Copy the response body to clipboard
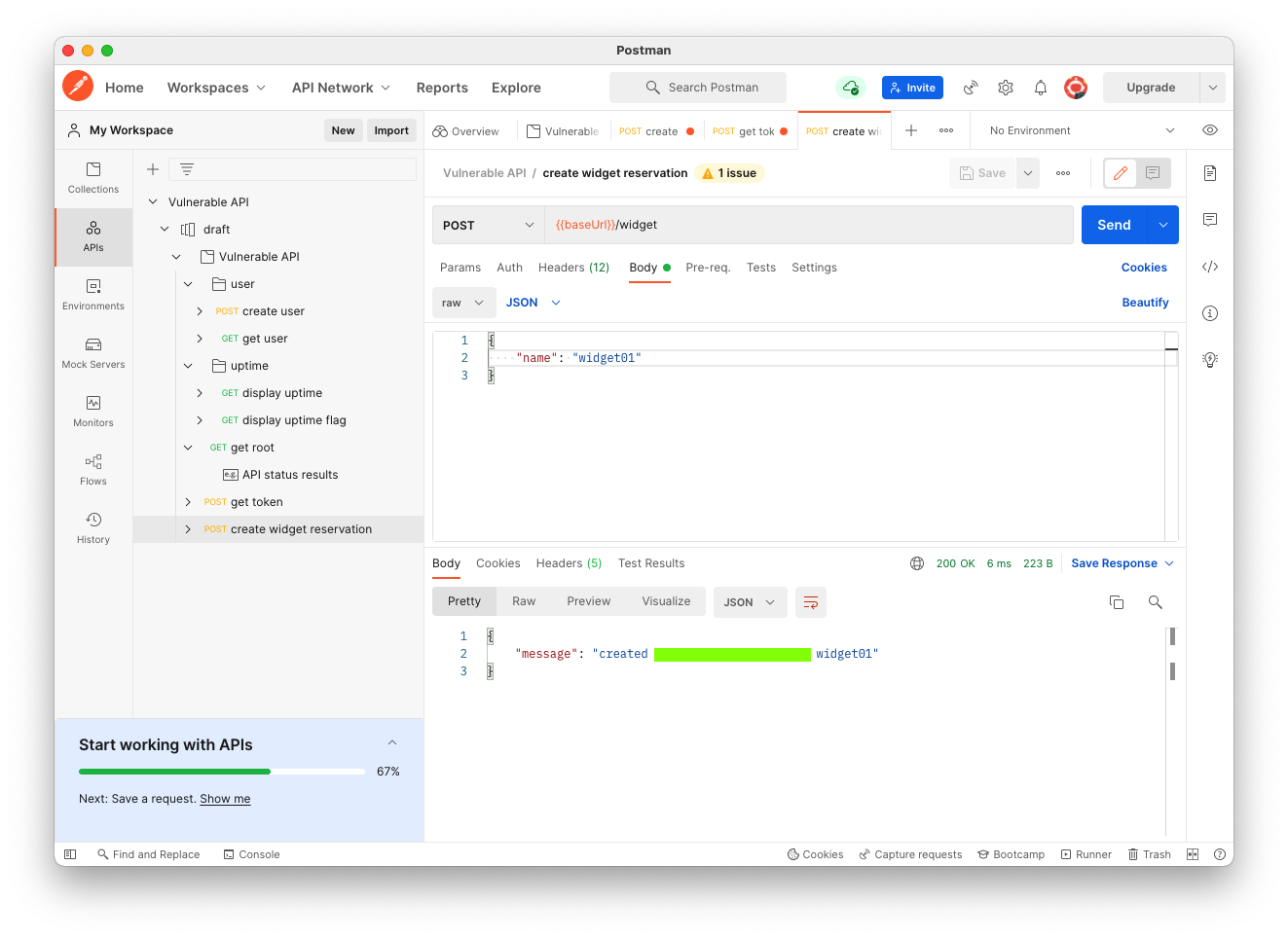This screenshot has height=938, width=1288. [1117, 602]
